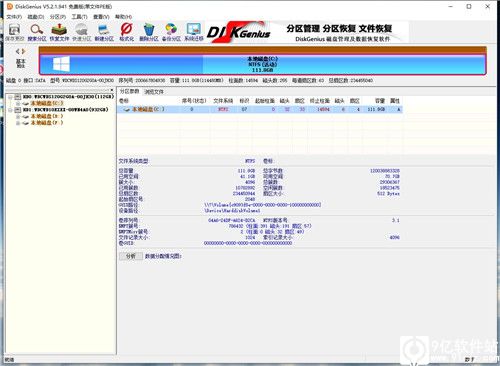Select 本地磁盘(F:) under HD1 in tree
Screen dimensions: 500x366
point(47,123)
